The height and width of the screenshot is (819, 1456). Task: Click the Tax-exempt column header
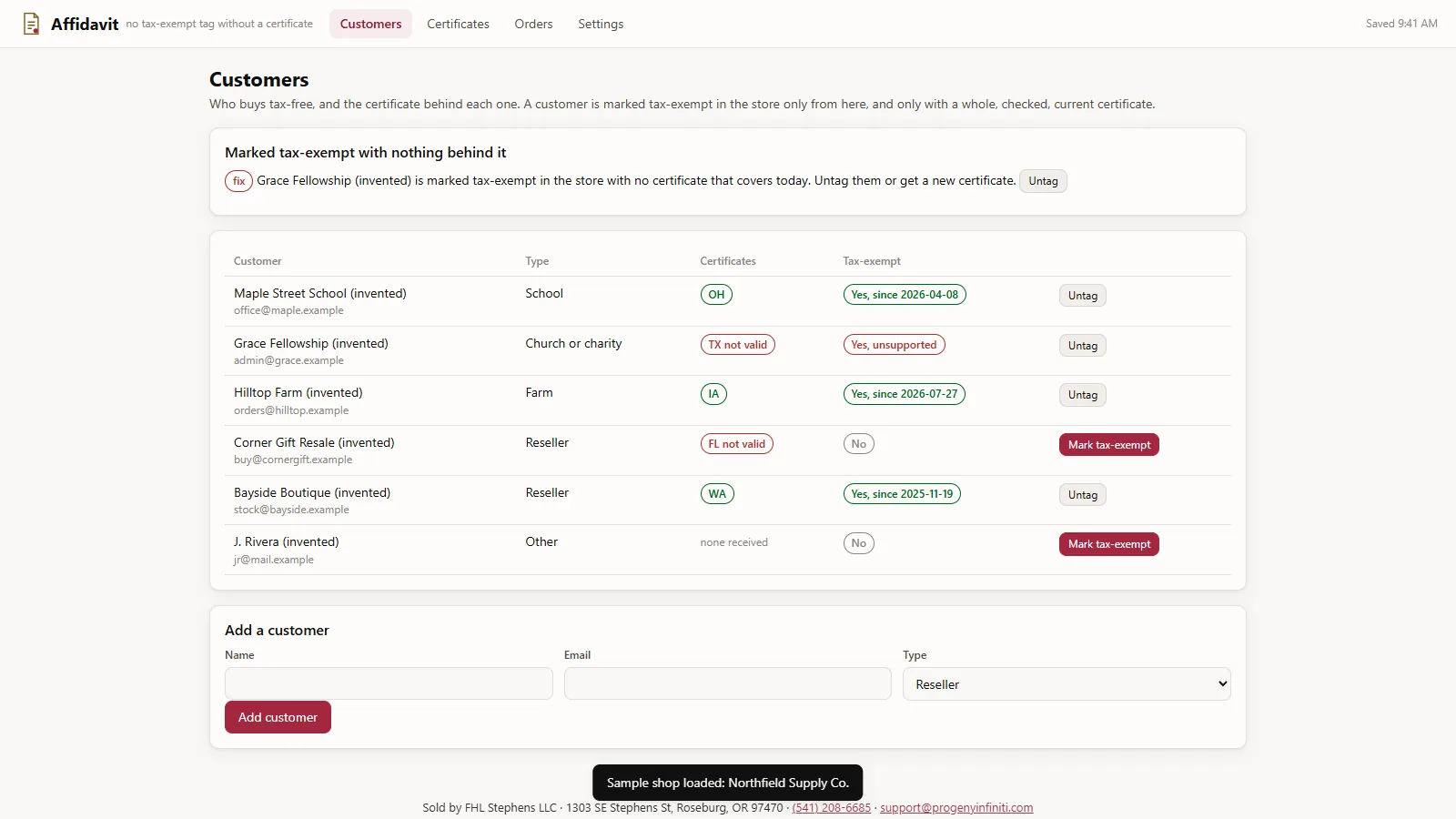click(x=871, y=261)
